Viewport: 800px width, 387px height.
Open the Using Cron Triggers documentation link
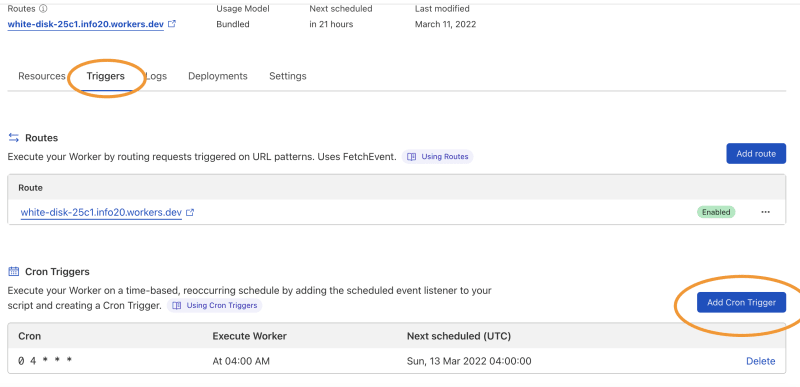[x=215, y=305]
